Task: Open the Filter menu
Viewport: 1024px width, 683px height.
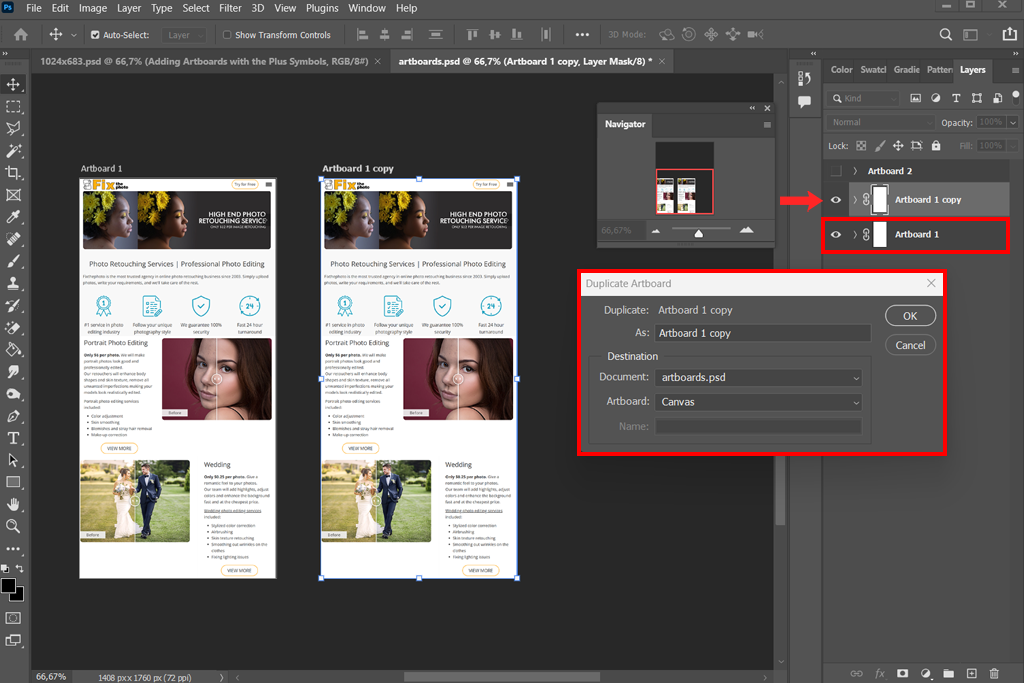Action: click(230, 8)
